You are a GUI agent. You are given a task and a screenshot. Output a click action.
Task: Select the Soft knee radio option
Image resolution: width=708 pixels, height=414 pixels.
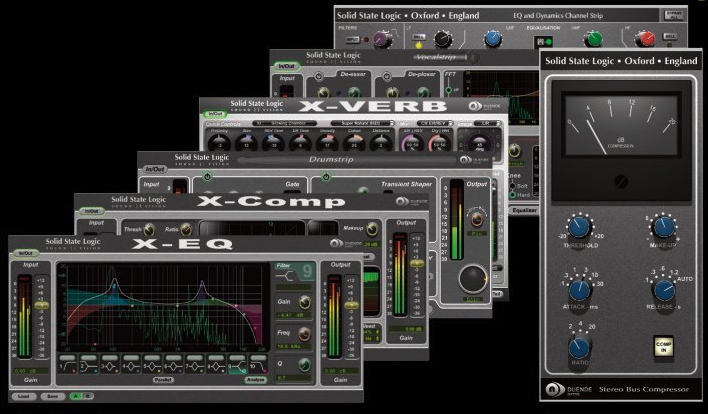[x=512, y=186]
